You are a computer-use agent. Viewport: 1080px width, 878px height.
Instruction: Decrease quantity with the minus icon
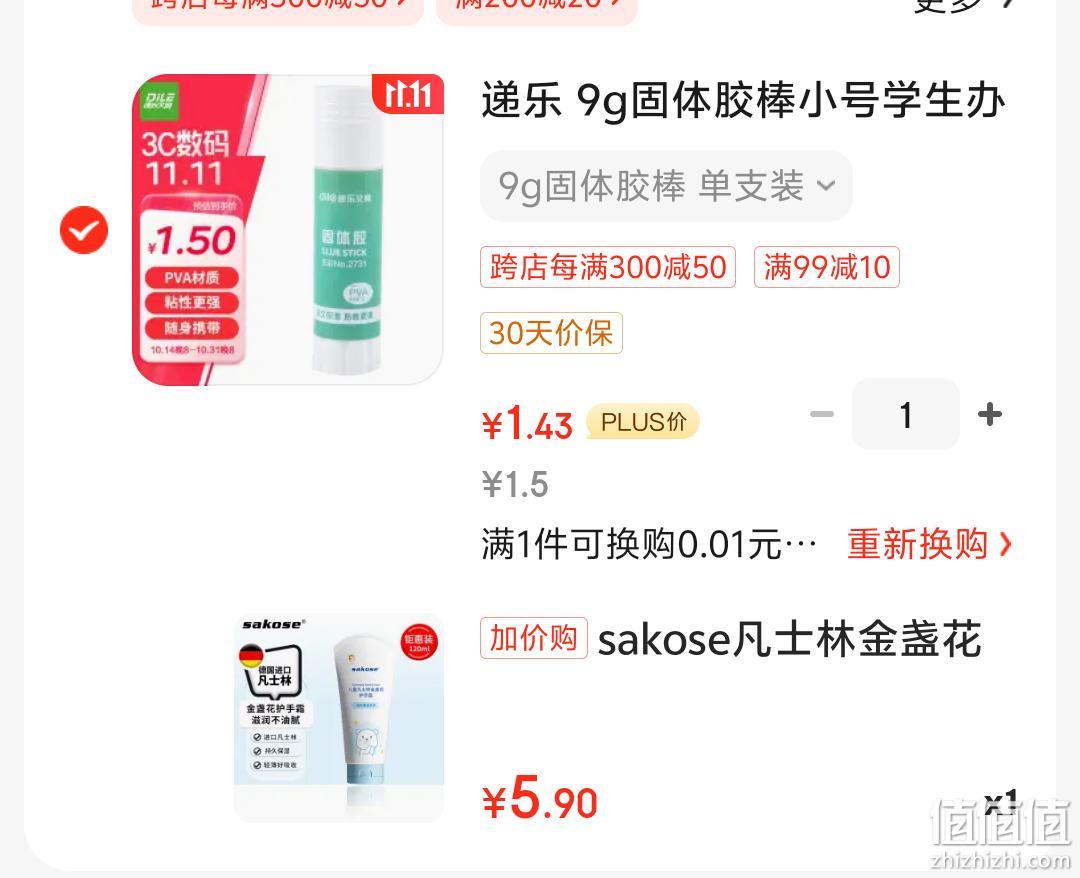pos(822,415)
